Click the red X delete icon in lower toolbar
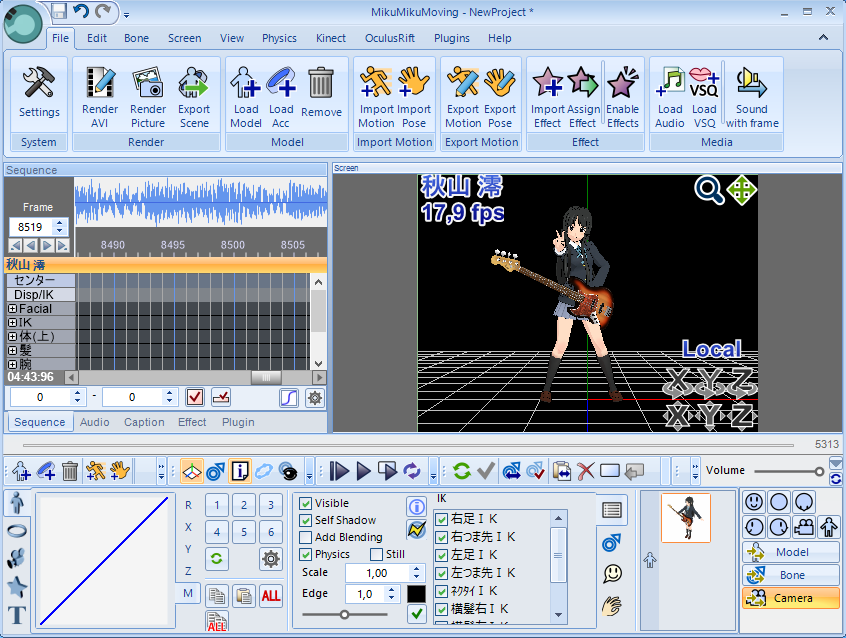 click(x=586, y=471)
